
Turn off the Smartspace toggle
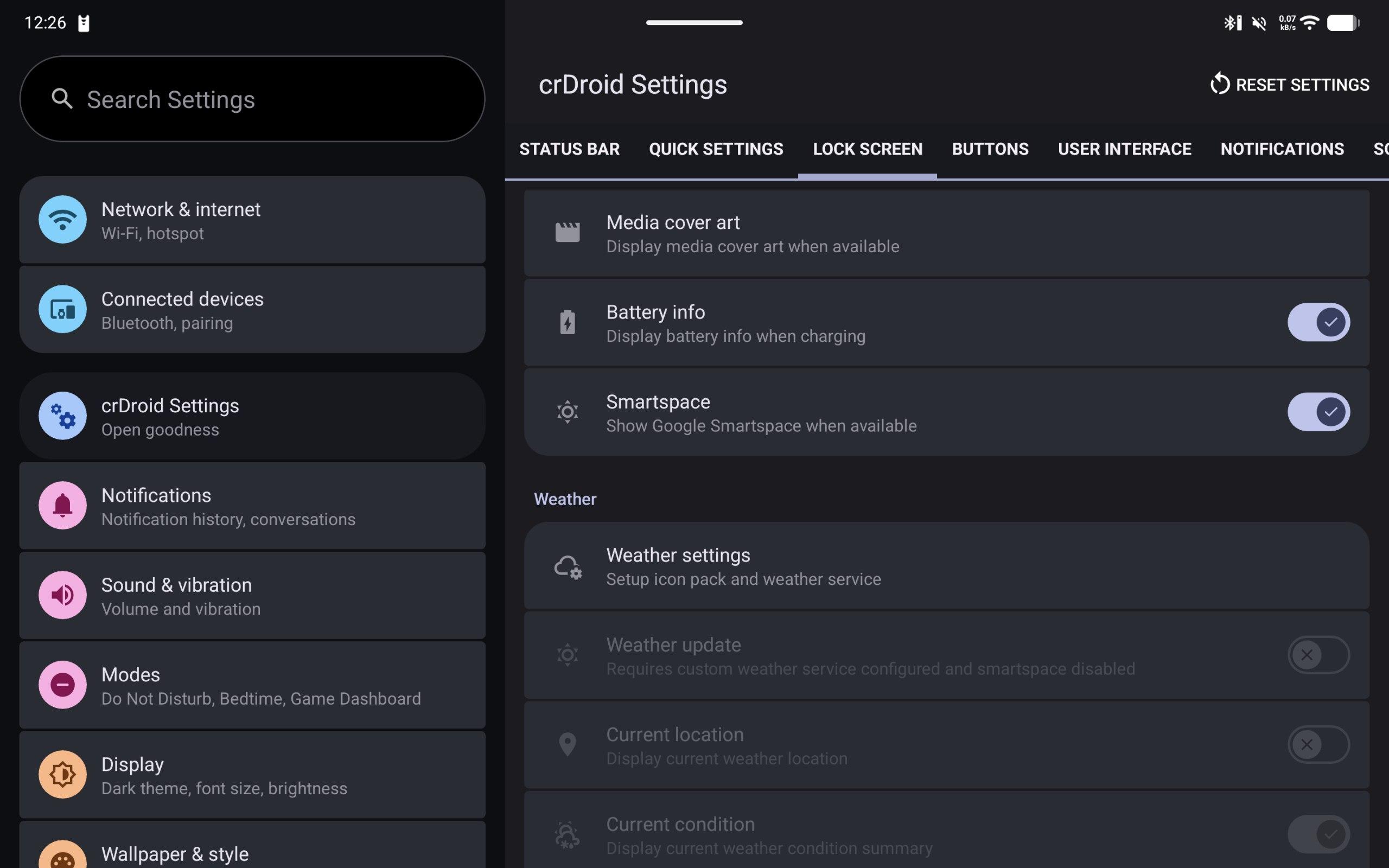coord(1318,412)
